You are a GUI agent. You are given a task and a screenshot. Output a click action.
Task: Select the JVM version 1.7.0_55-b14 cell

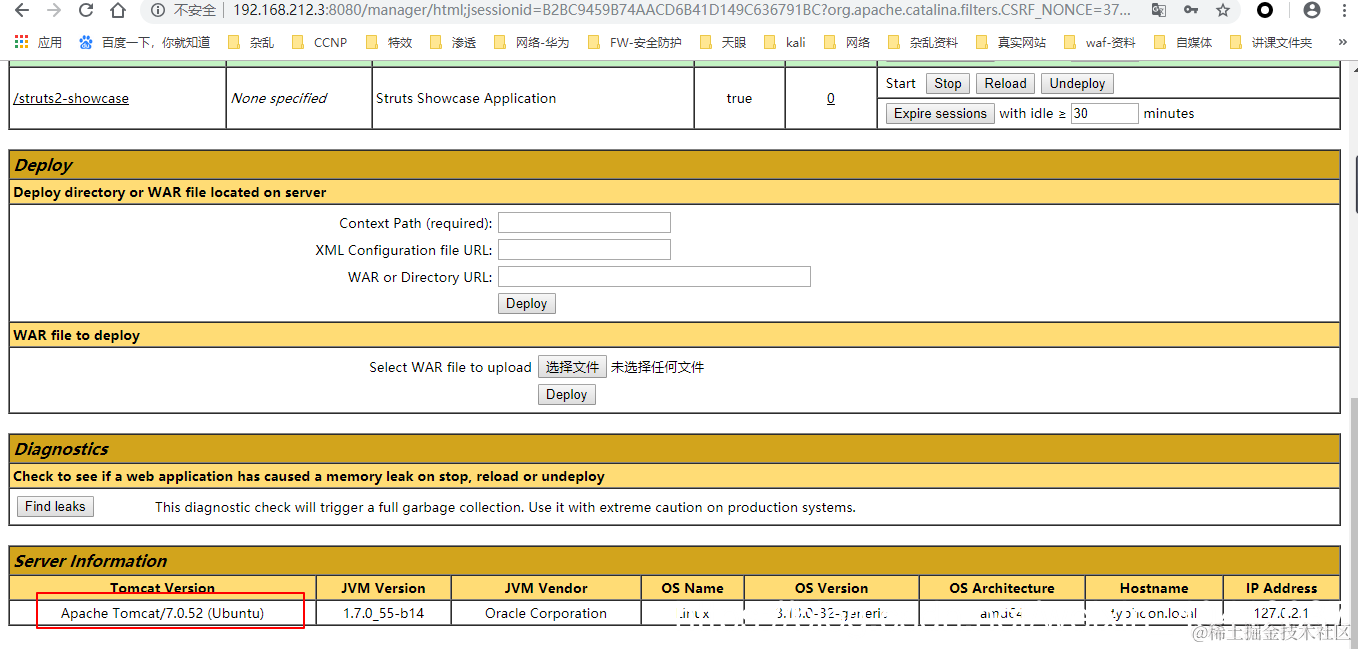coord(383,613)
